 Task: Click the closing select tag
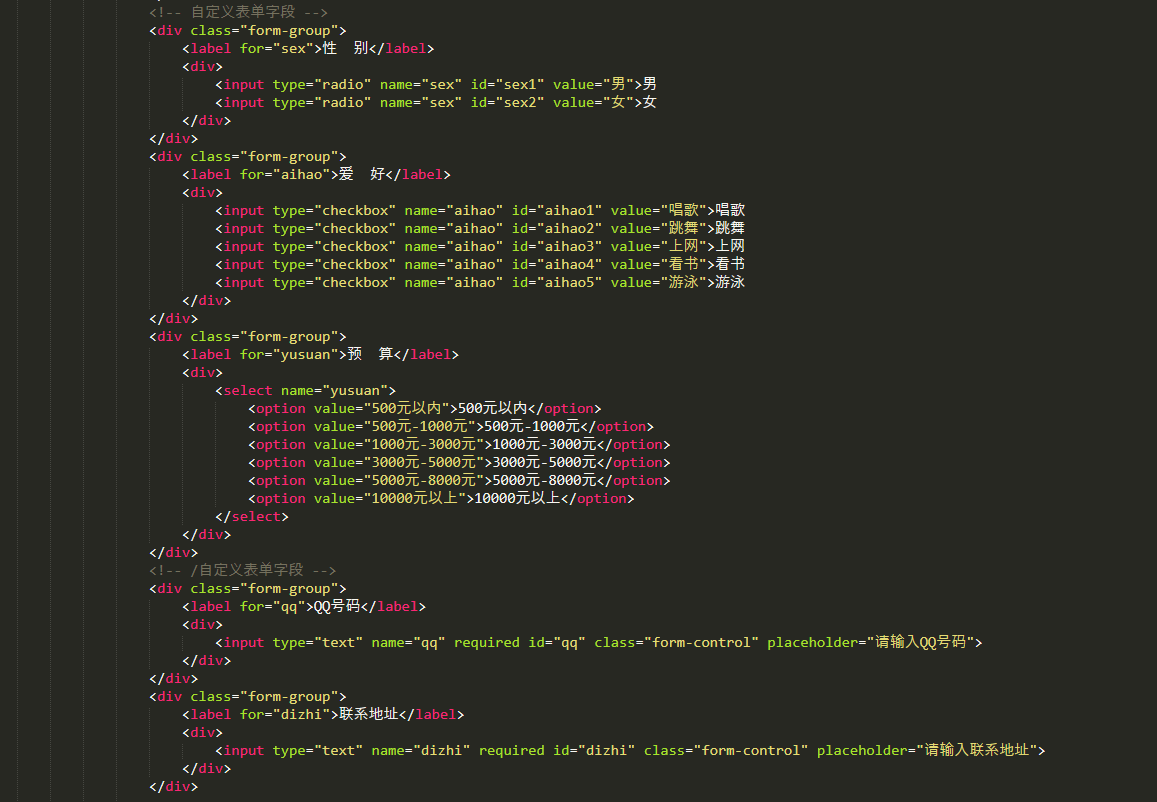pyautogui.click(x=252, y=516)
